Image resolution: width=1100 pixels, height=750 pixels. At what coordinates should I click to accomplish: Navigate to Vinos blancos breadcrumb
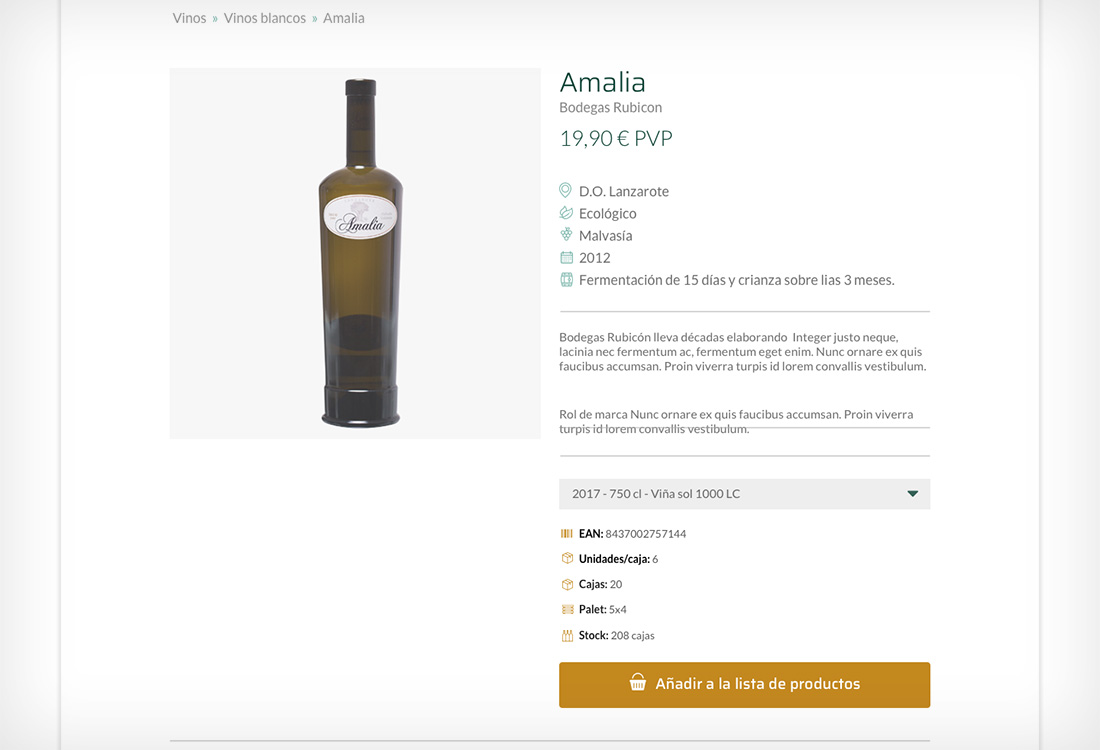tap(265, 18)
